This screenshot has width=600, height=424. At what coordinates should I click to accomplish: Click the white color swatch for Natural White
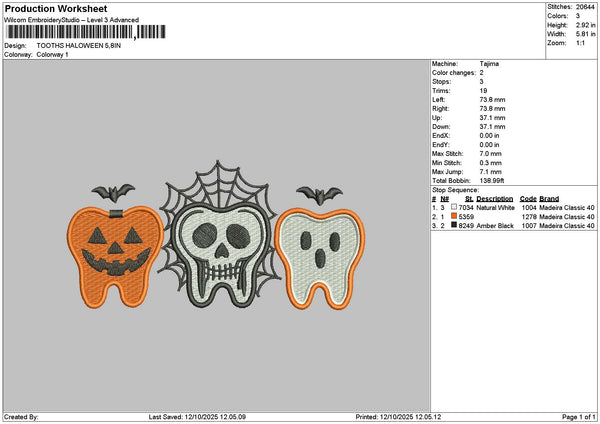click(454, 207)
